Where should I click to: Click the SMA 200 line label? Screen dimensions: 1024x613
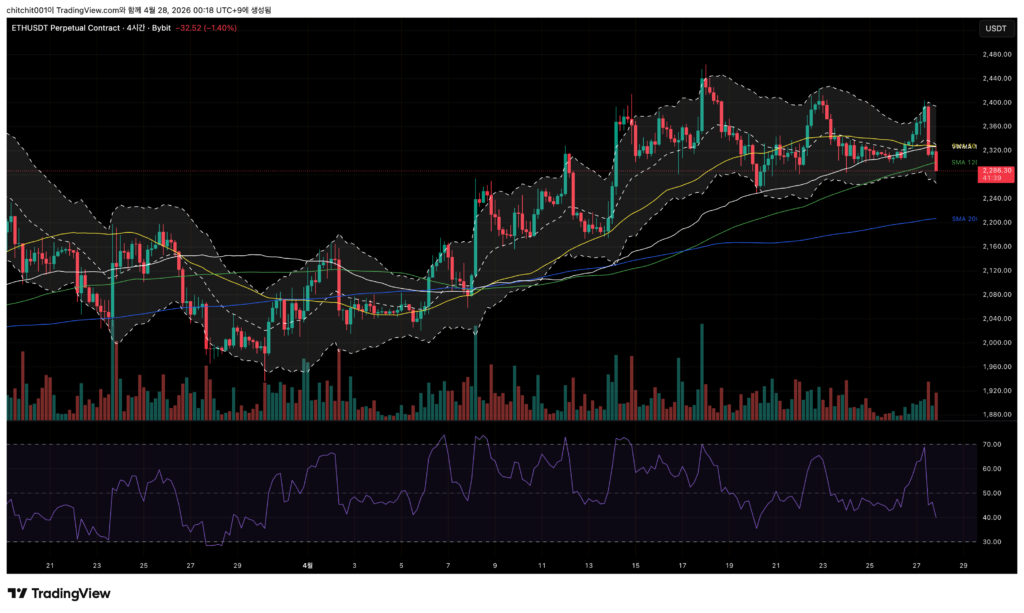click(x=964, y=218)
